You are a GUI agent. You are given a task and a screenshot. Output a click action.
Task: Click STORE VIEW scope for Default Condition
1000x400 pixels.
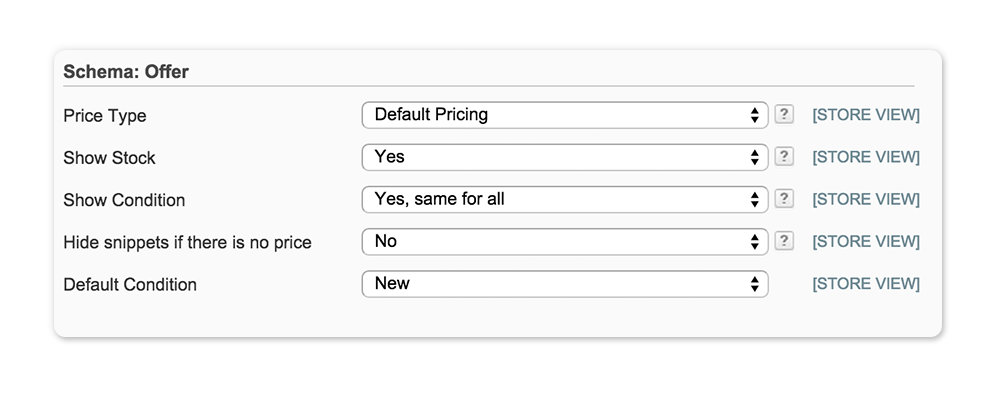866,284
